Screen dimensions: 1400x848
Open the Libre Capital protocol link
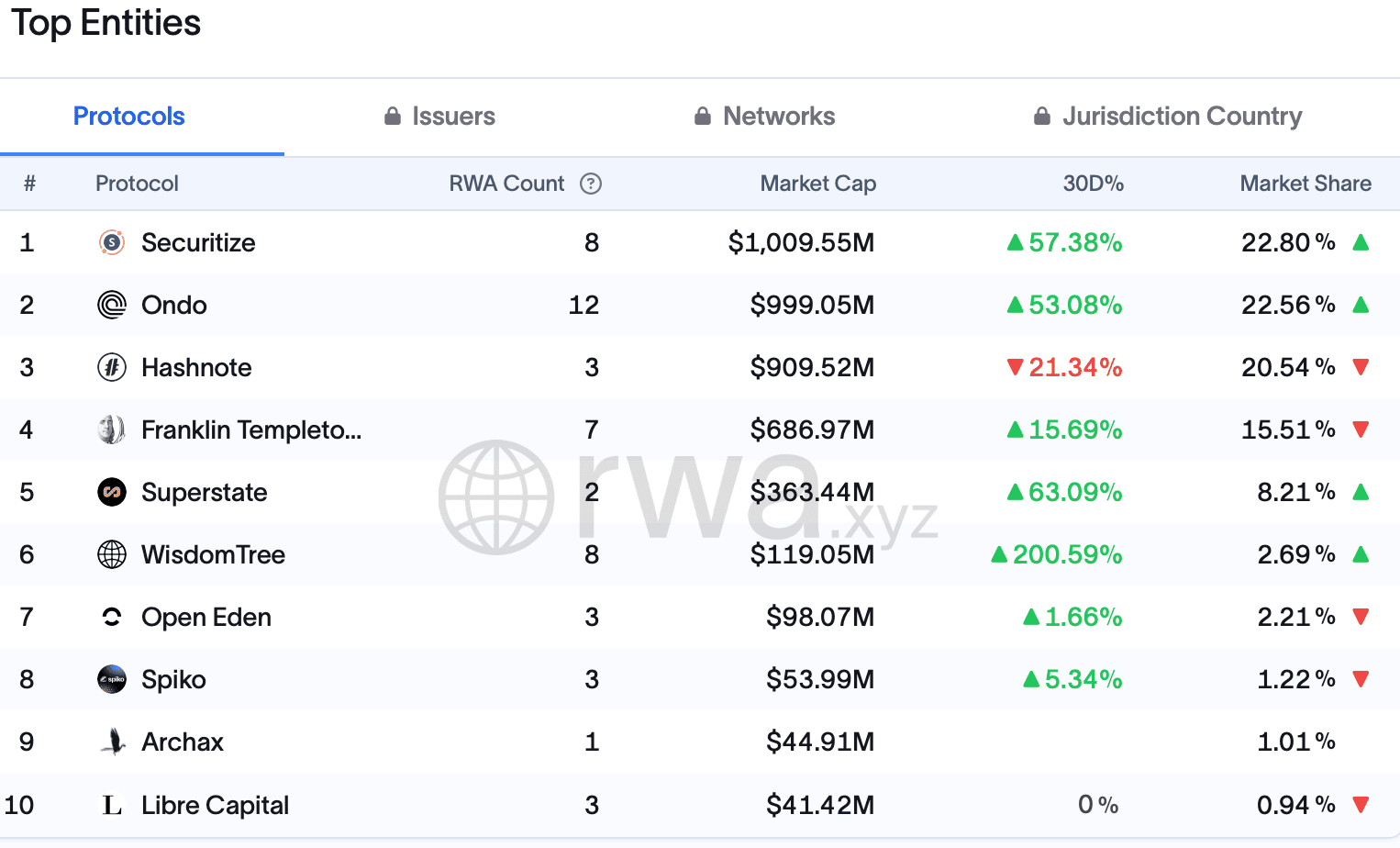coord(216,805)
